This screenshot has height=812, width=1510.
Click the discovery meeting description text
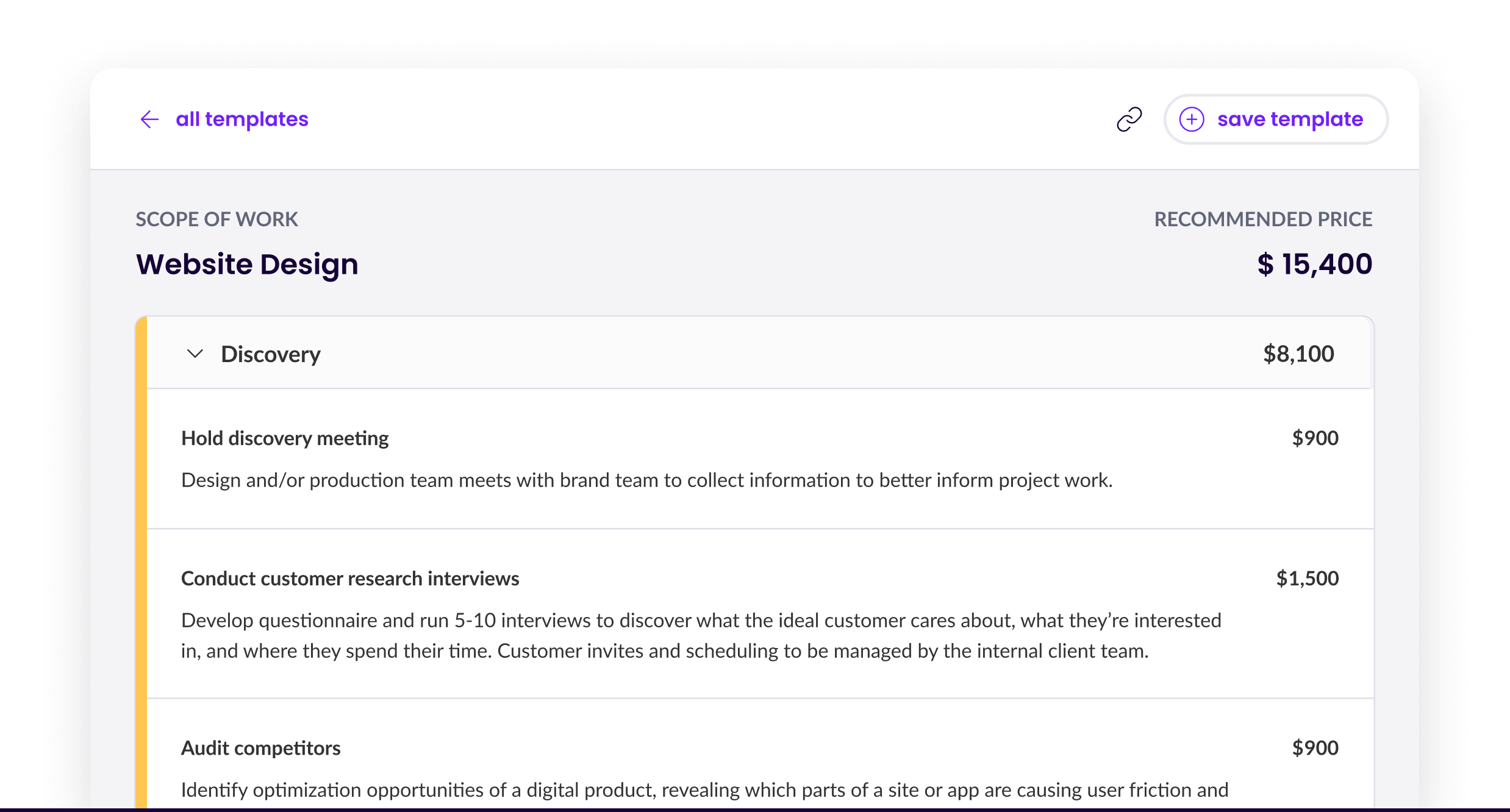(646, 480)
